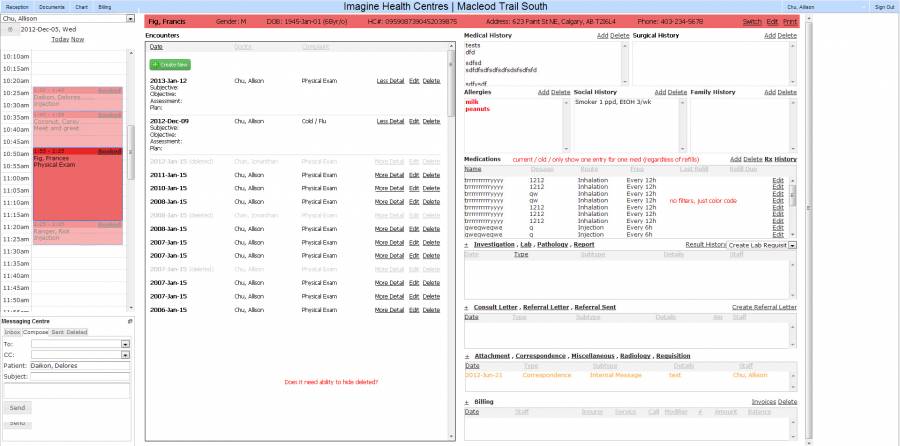Sort medications by Name column header
The height and width of the screenshot is (446, 900).
[x=473, y=169]
